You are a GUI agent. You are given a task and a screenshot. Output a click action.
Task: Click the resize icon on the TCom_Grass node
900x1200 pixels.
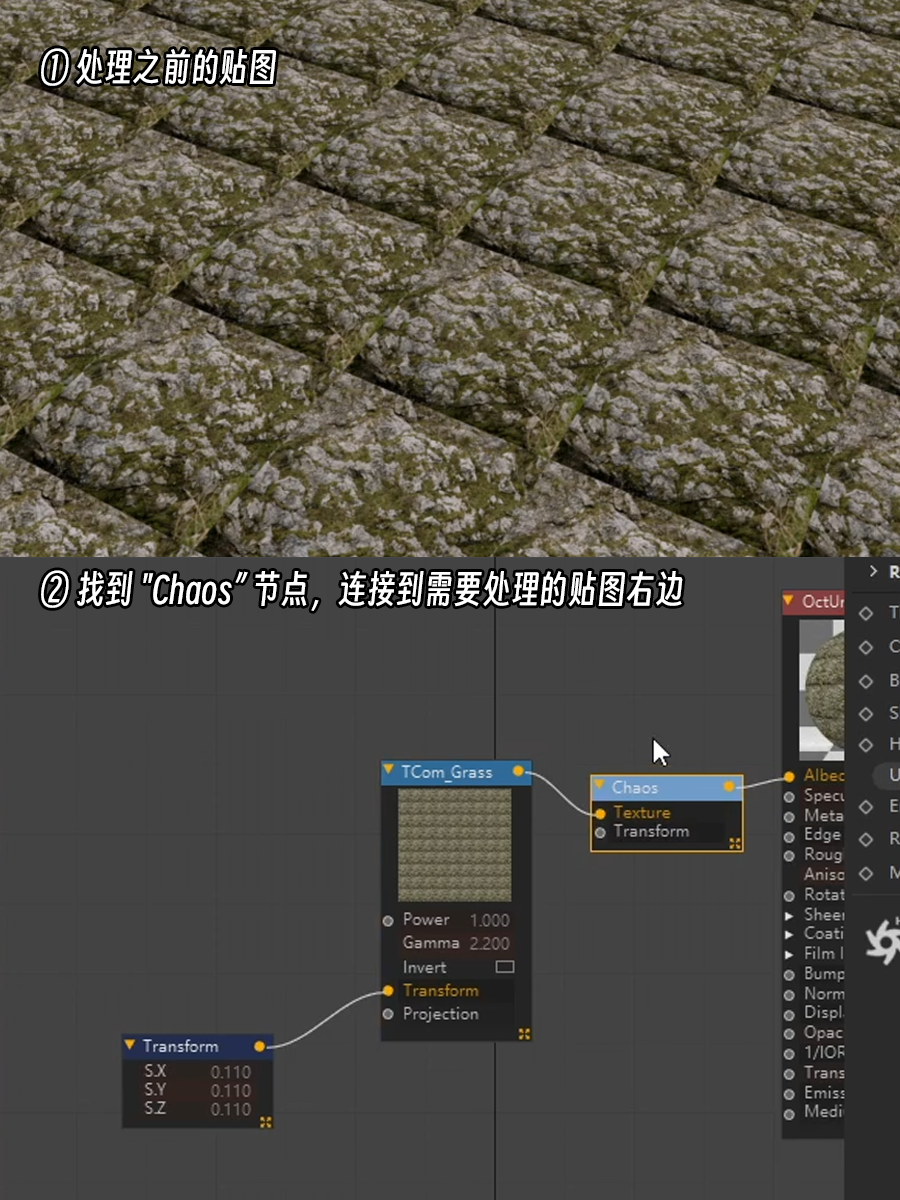point(524,1032)
